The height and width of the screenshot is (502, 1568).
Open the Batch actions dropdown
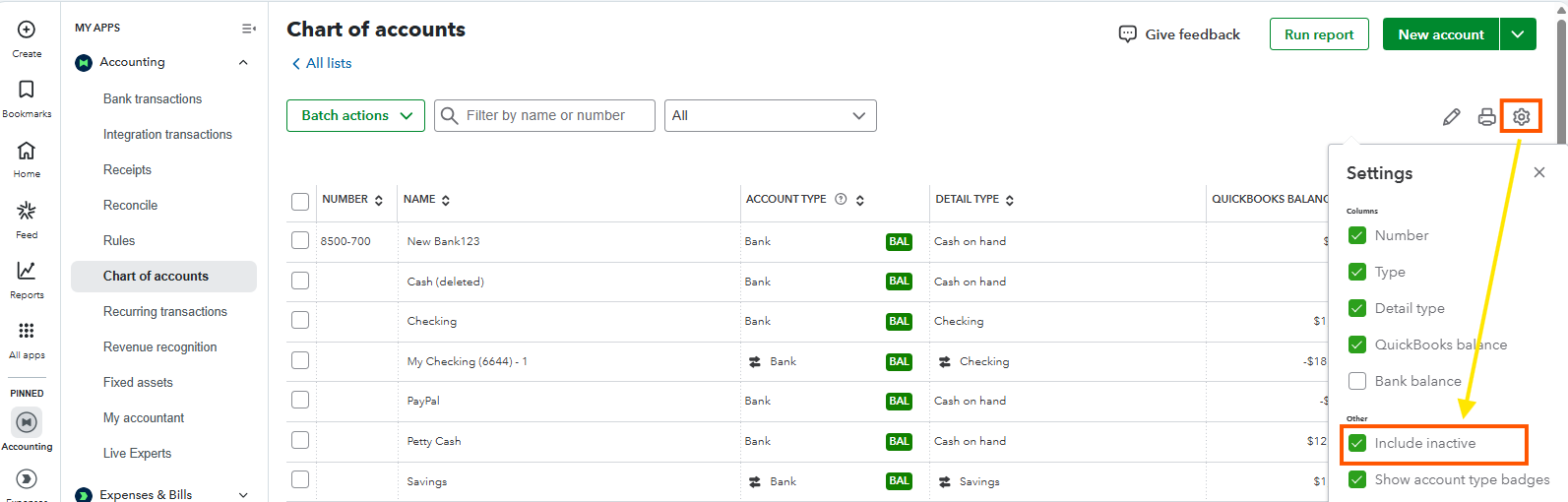[355, 115]
